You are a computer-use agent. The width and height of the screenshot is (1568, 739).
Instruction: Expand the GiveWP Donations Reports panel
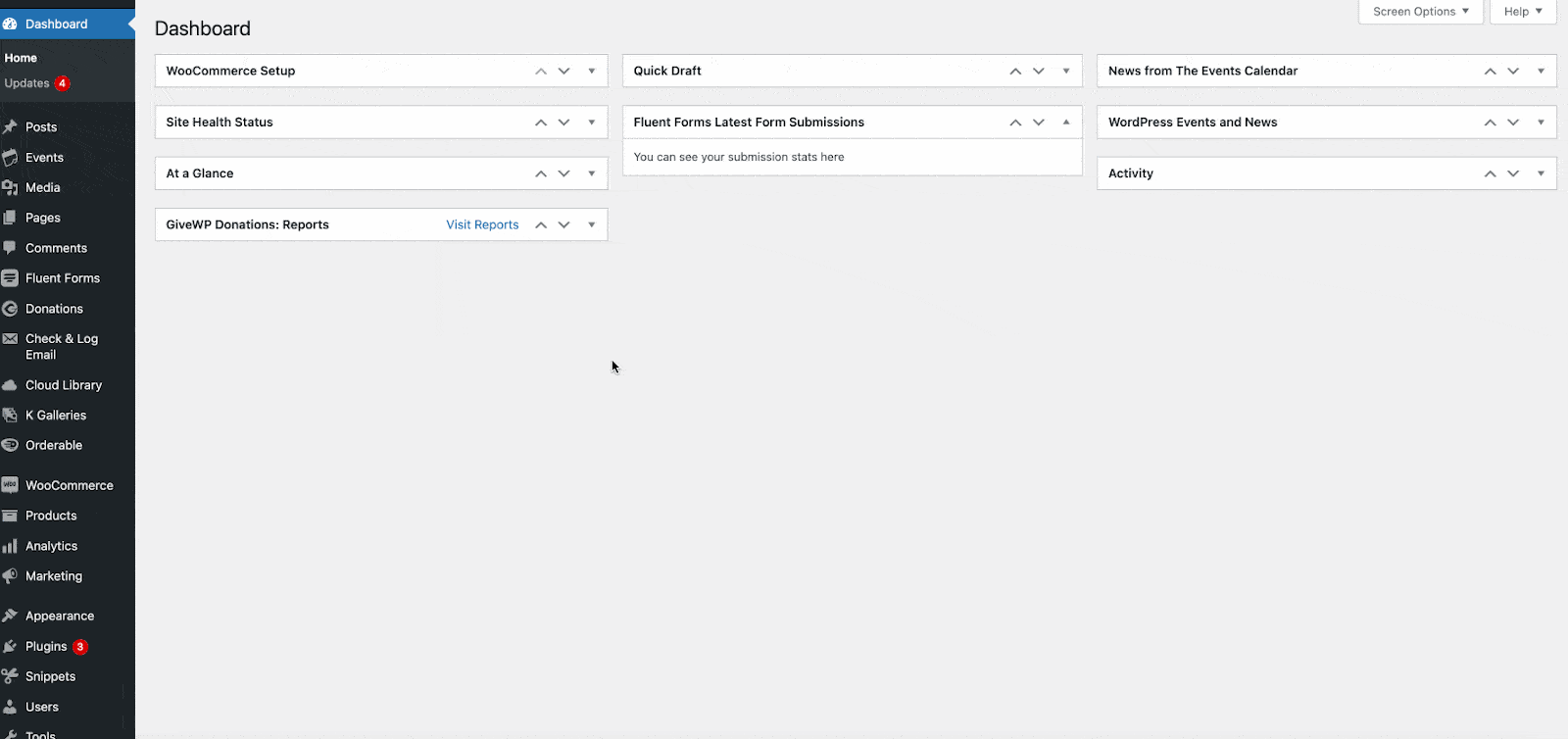(x=592, y=224)
